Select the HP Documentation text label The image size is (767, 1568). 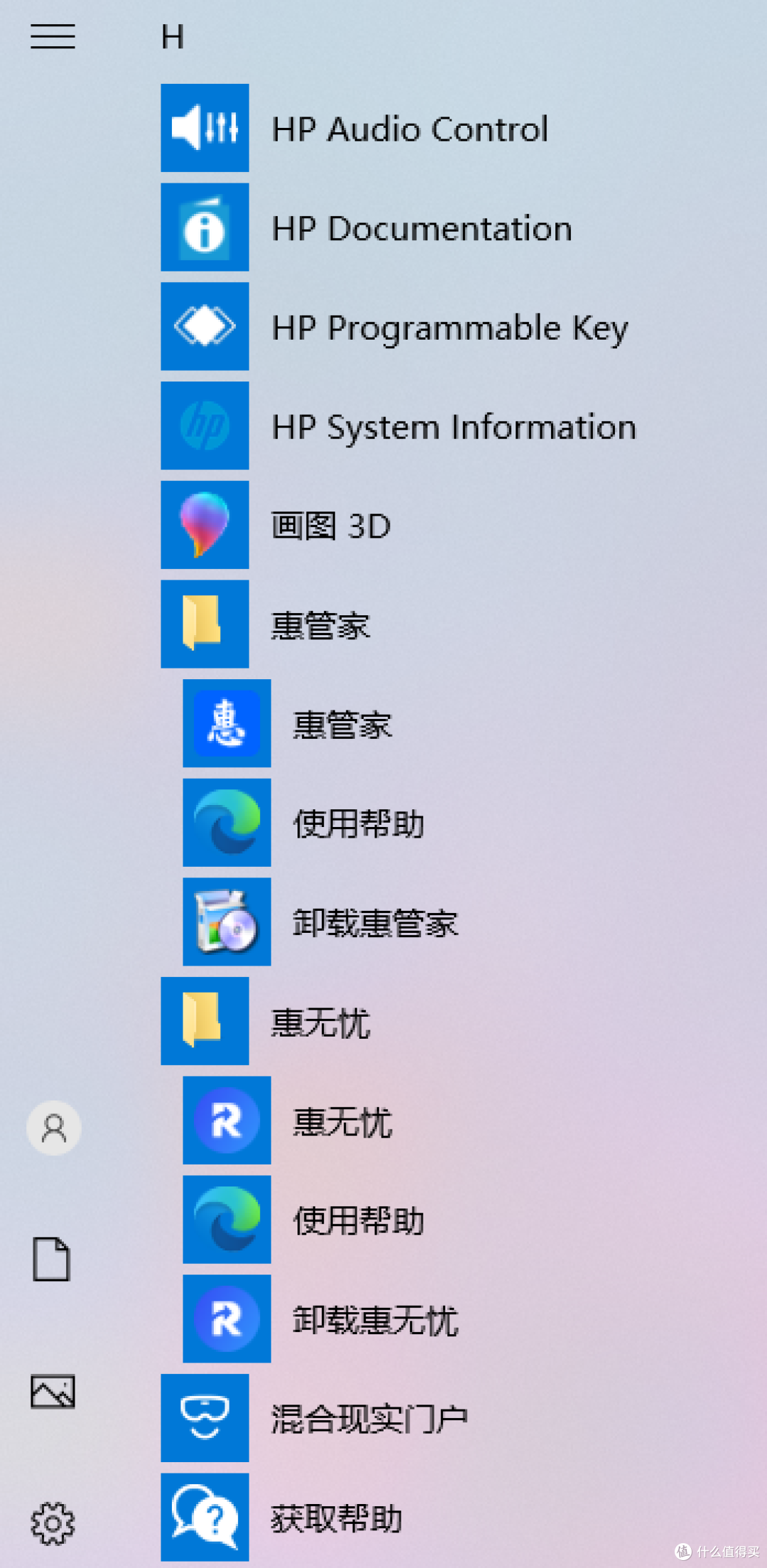point(422,229)
